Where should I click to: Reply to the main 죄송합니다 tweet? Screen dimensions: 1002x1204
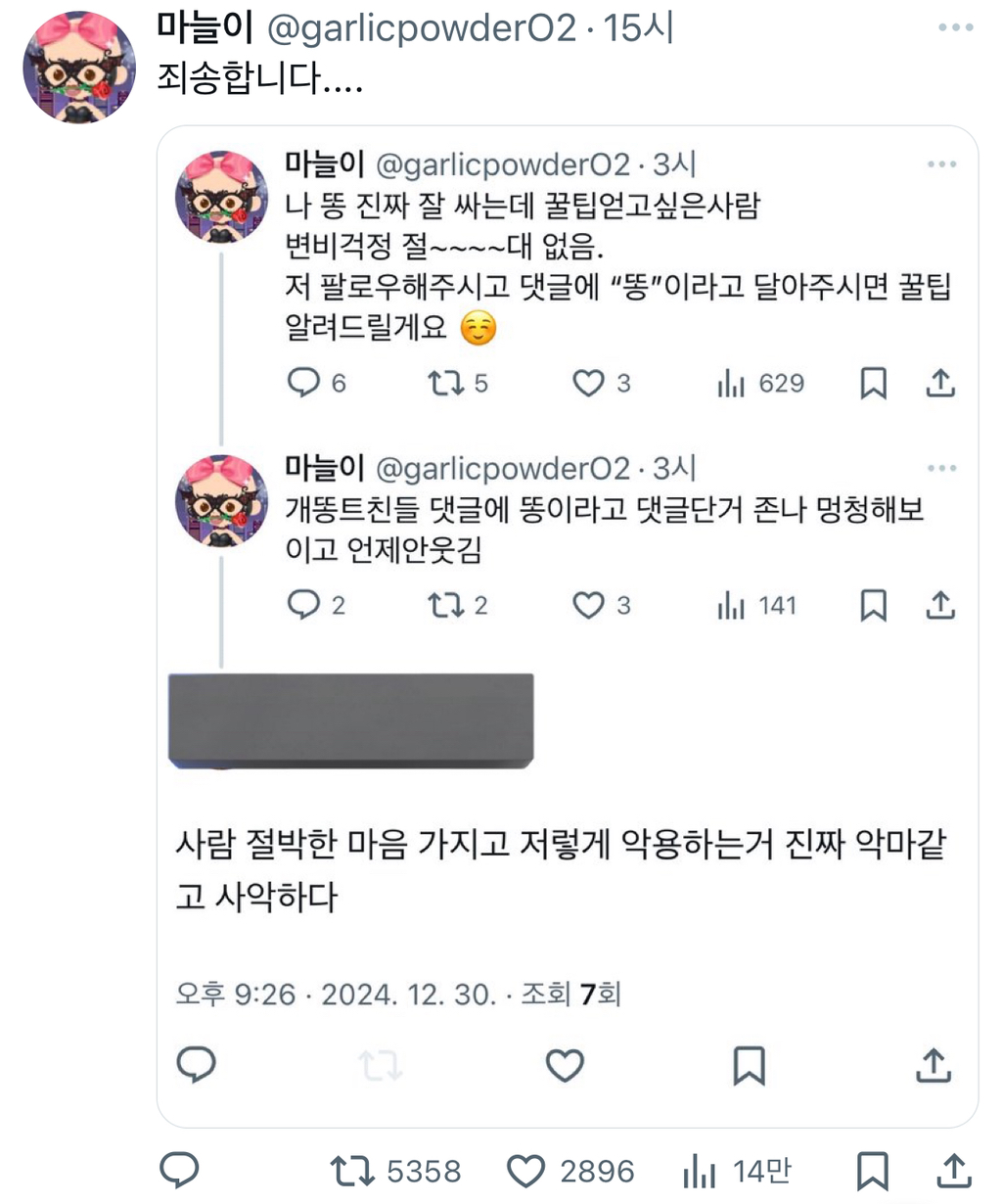tap(179, 1170)
